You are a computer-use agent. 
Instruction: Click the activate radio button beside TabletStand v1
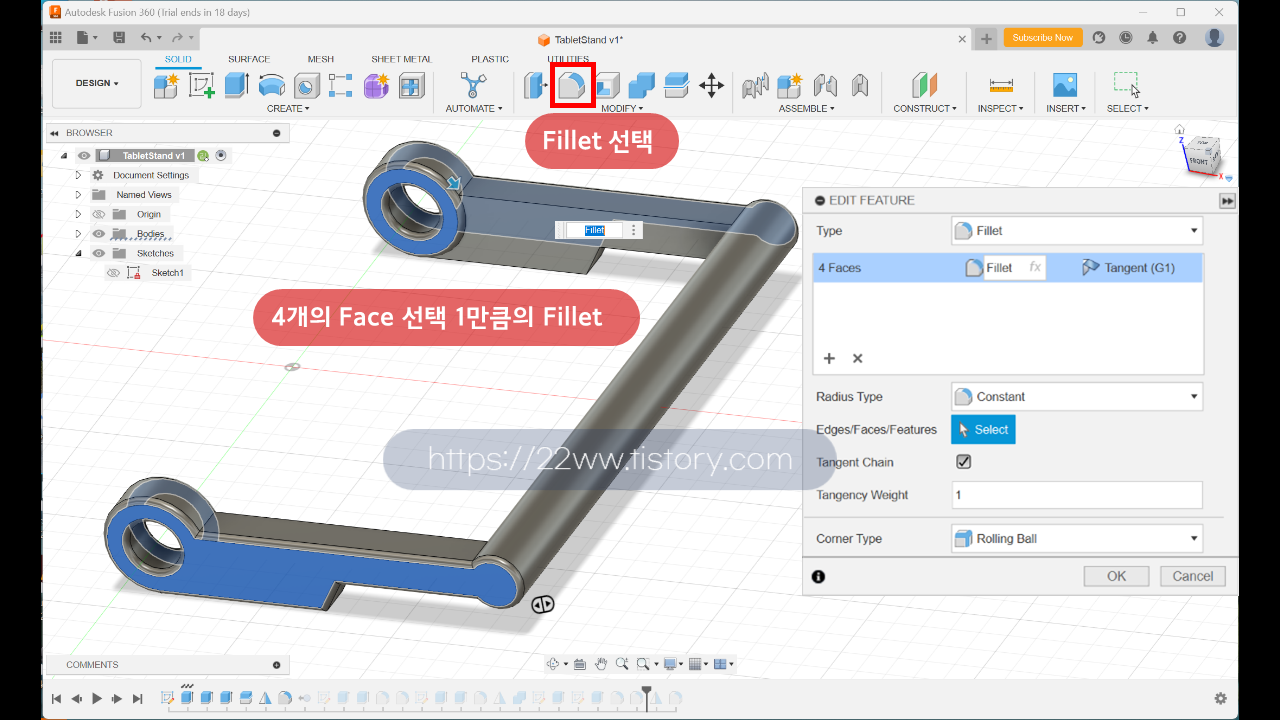221,156
